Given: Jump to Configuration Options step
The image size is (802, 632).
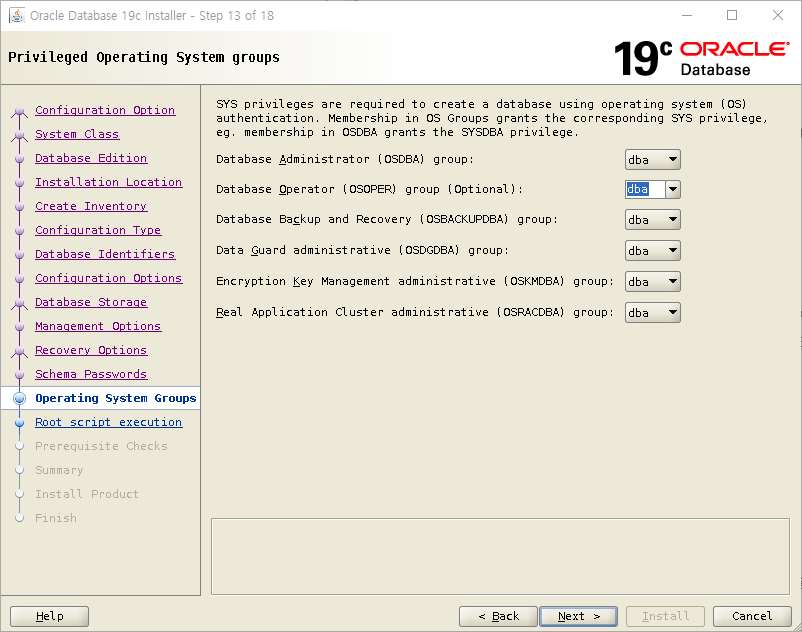Looking at the screenshot, I should pyautogui.click(x=108, y=278).
